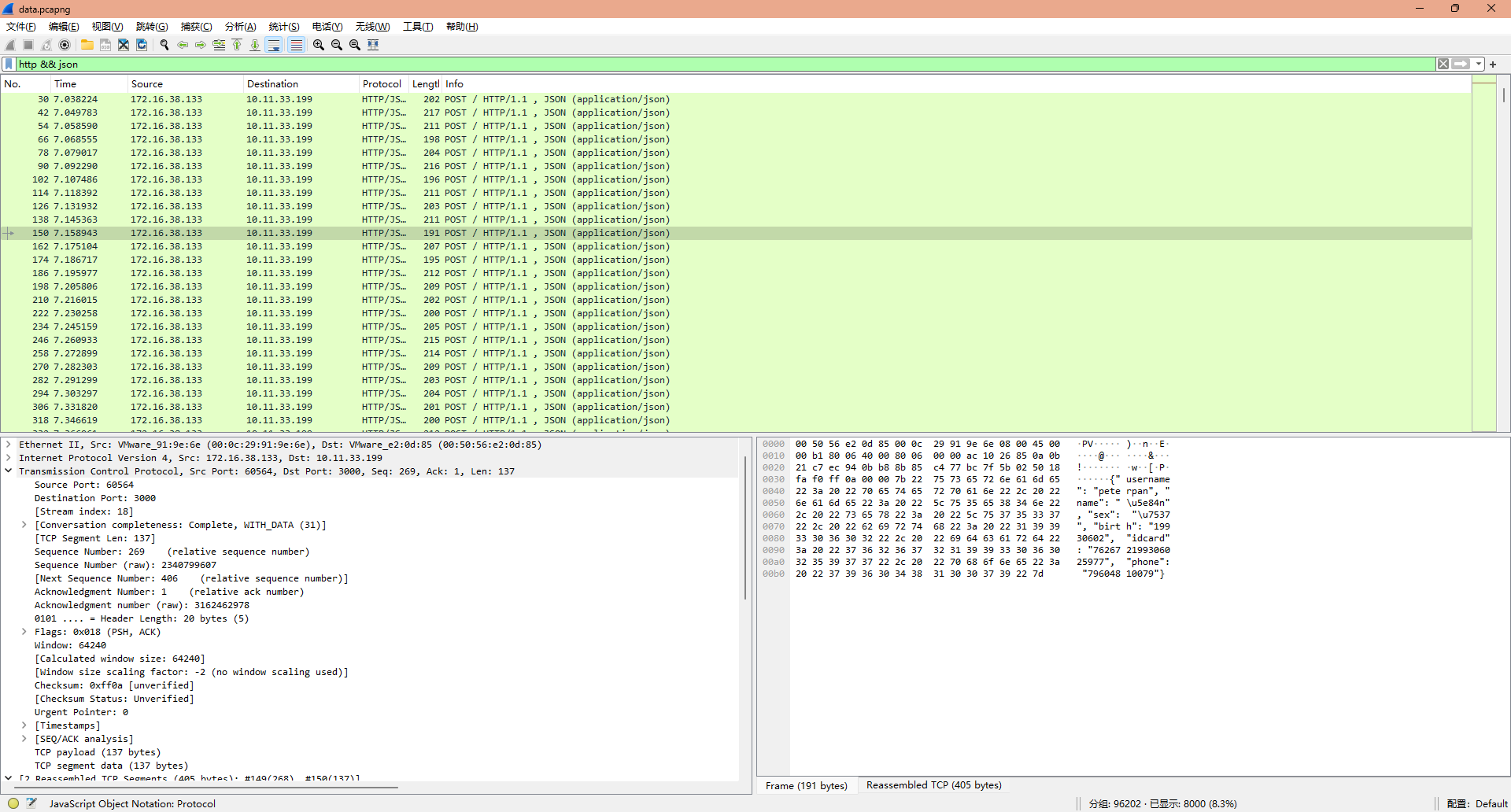Add a filter button with plus
The width and height of the screenshot is (1511, 812).
(1493, 64)
